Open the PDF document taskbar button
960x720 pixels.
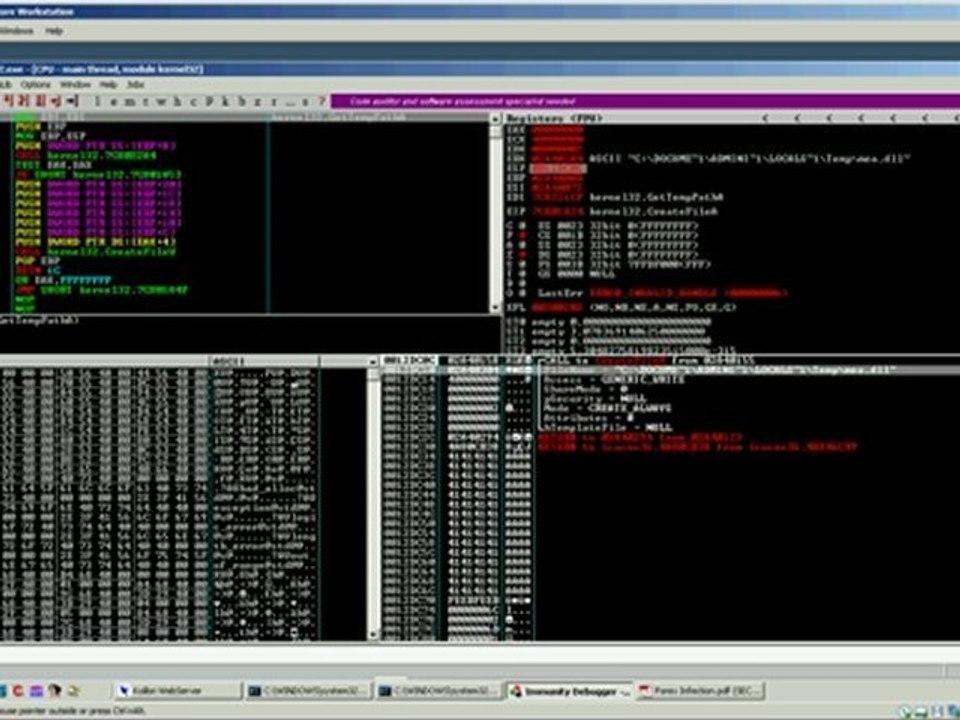pos(700,691)
